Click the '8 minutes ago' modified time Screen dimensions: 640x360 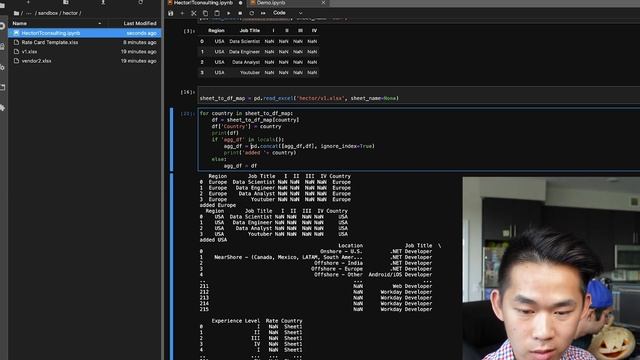(x=140, y=42)
